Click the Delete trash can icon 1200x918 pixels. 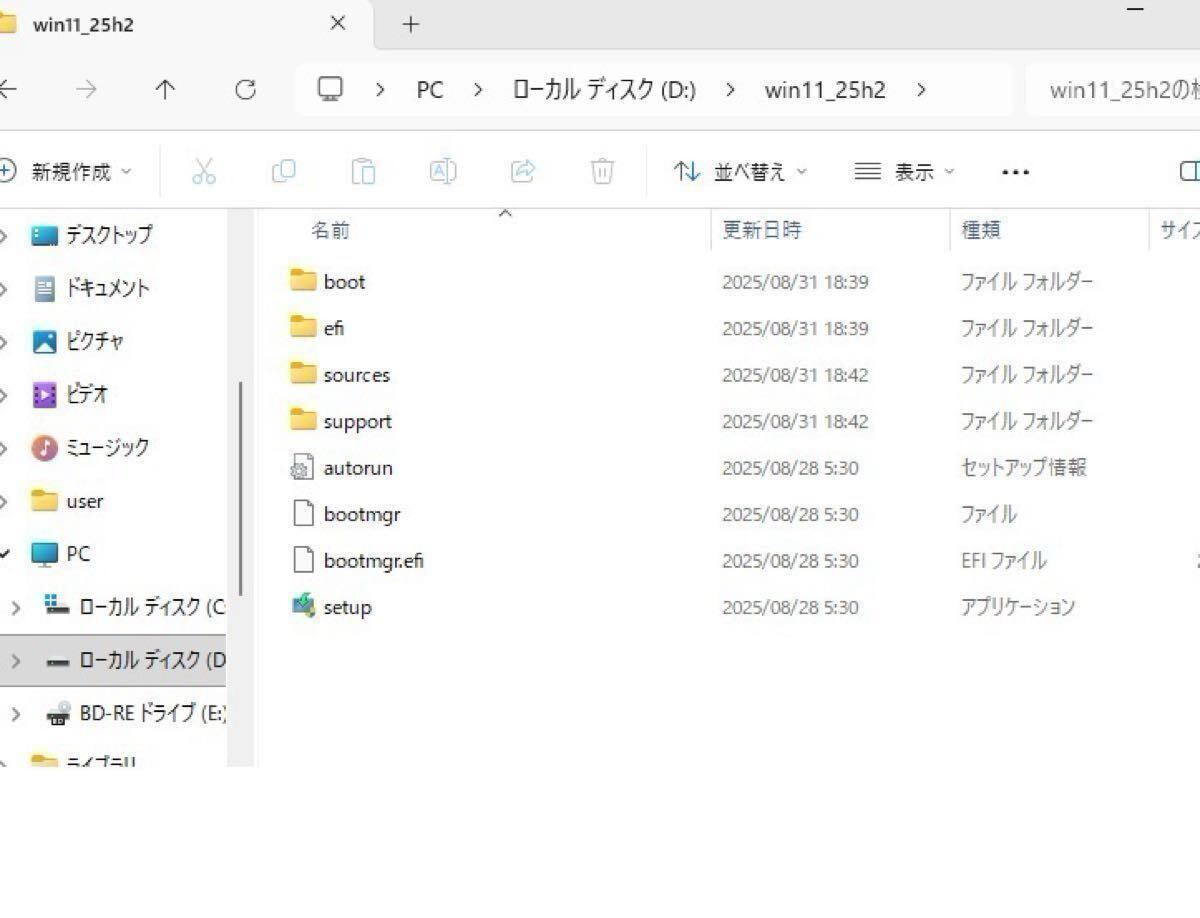point(602,172)
